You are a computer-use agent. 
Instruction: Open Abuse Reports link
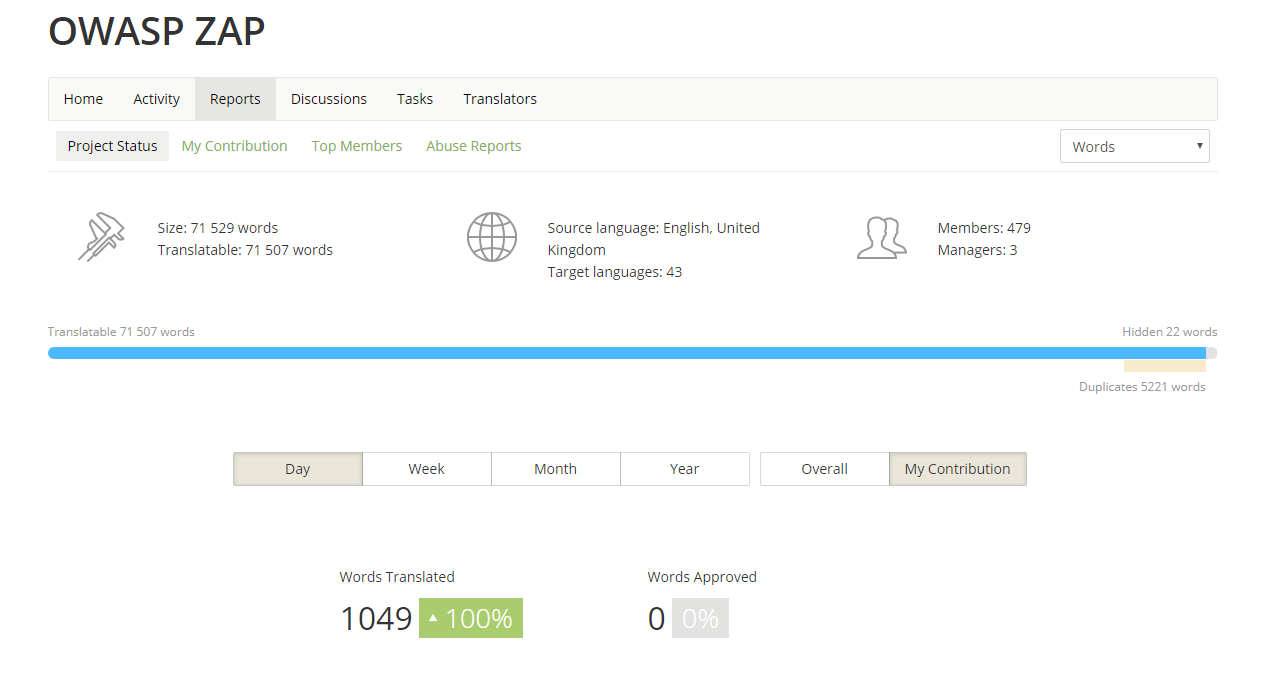[x=474, y=146]
